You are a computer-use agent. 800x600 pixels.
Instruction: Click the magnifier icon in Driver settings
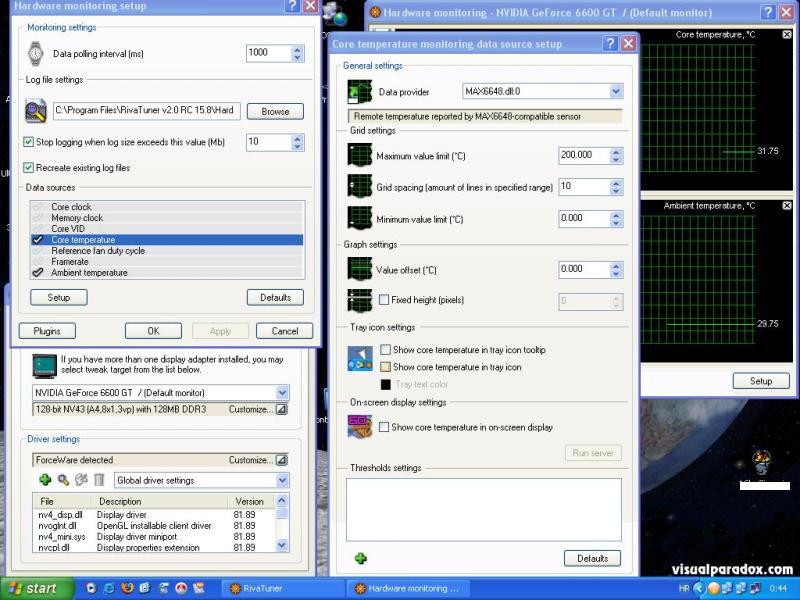point(63,480)
